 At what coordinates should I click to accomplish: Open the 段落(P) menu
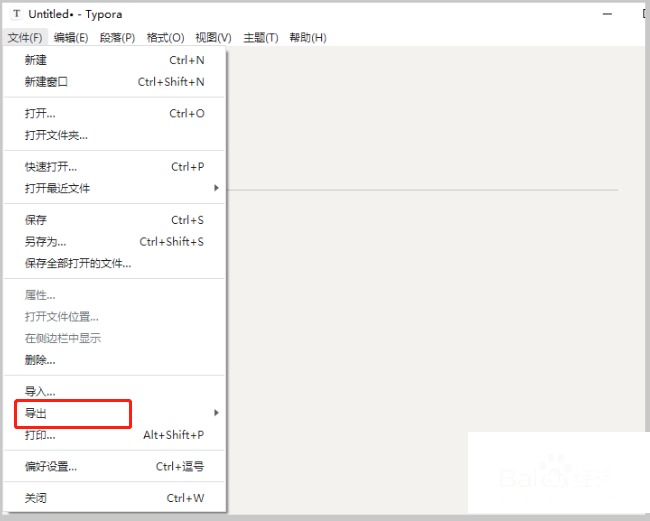coord(117,38)
